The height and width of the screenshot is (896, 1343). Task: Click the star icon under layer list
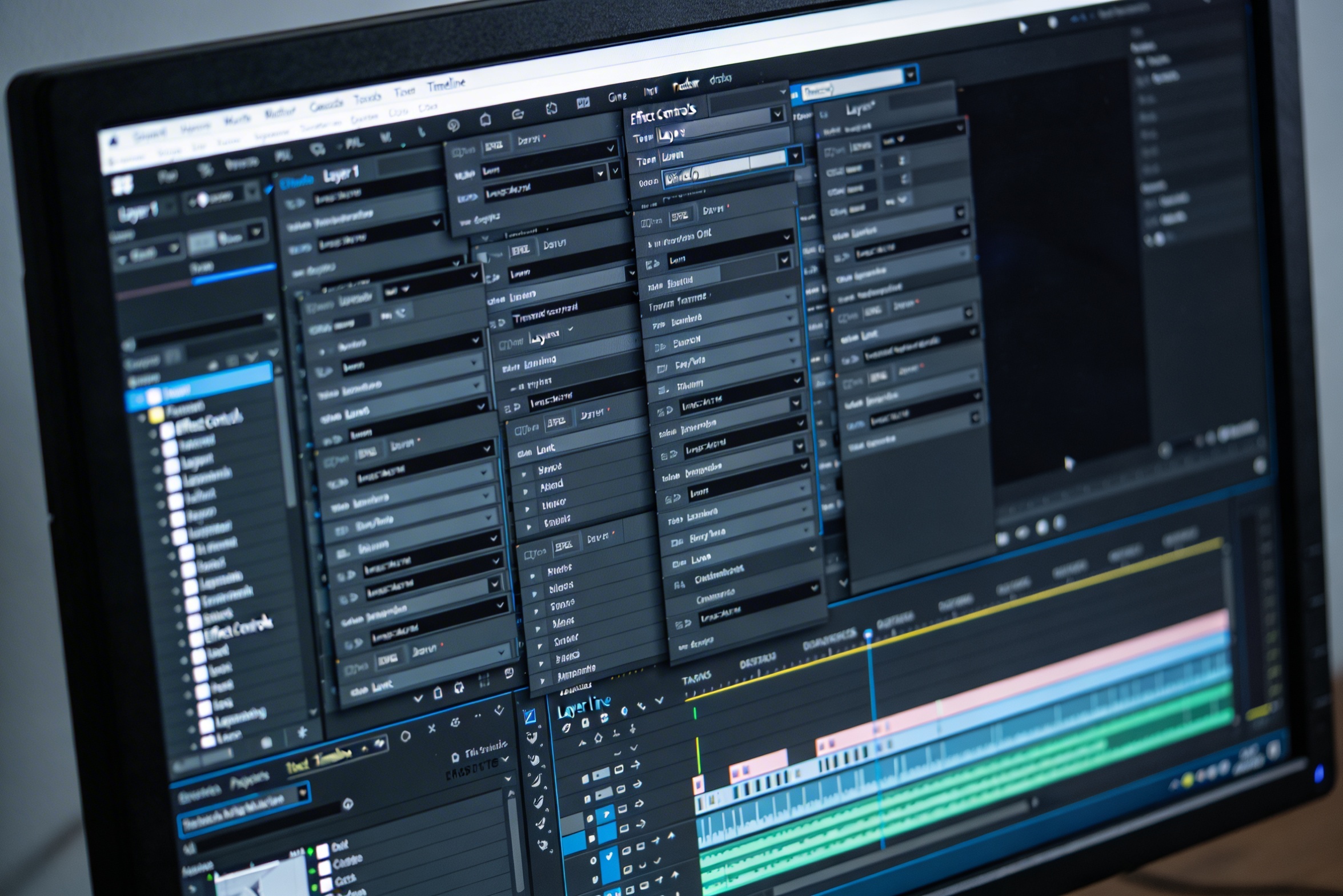pos(302,732)
